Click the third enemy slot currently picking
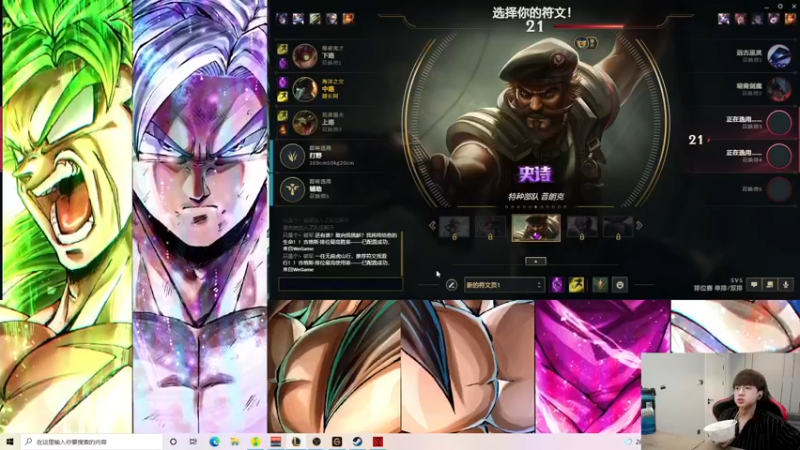 pos(779,123)
